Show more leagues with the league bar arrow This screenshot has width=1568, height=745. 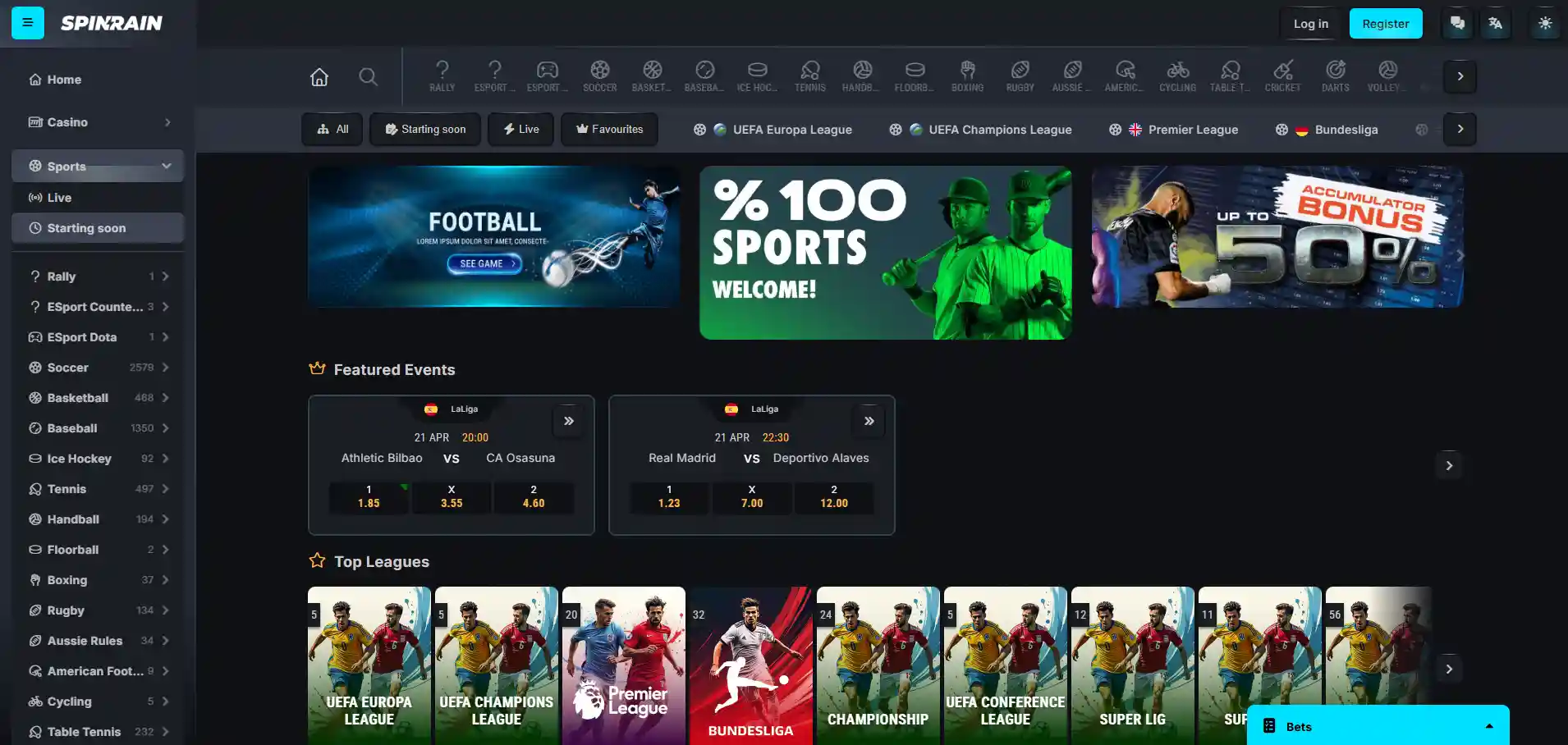(1460, 129)
